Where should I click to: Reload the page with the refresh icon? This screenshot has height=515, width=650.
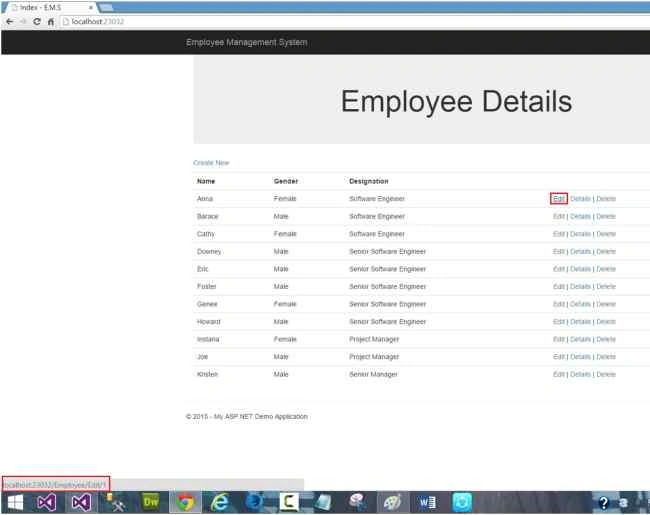[x=37, y=22]
